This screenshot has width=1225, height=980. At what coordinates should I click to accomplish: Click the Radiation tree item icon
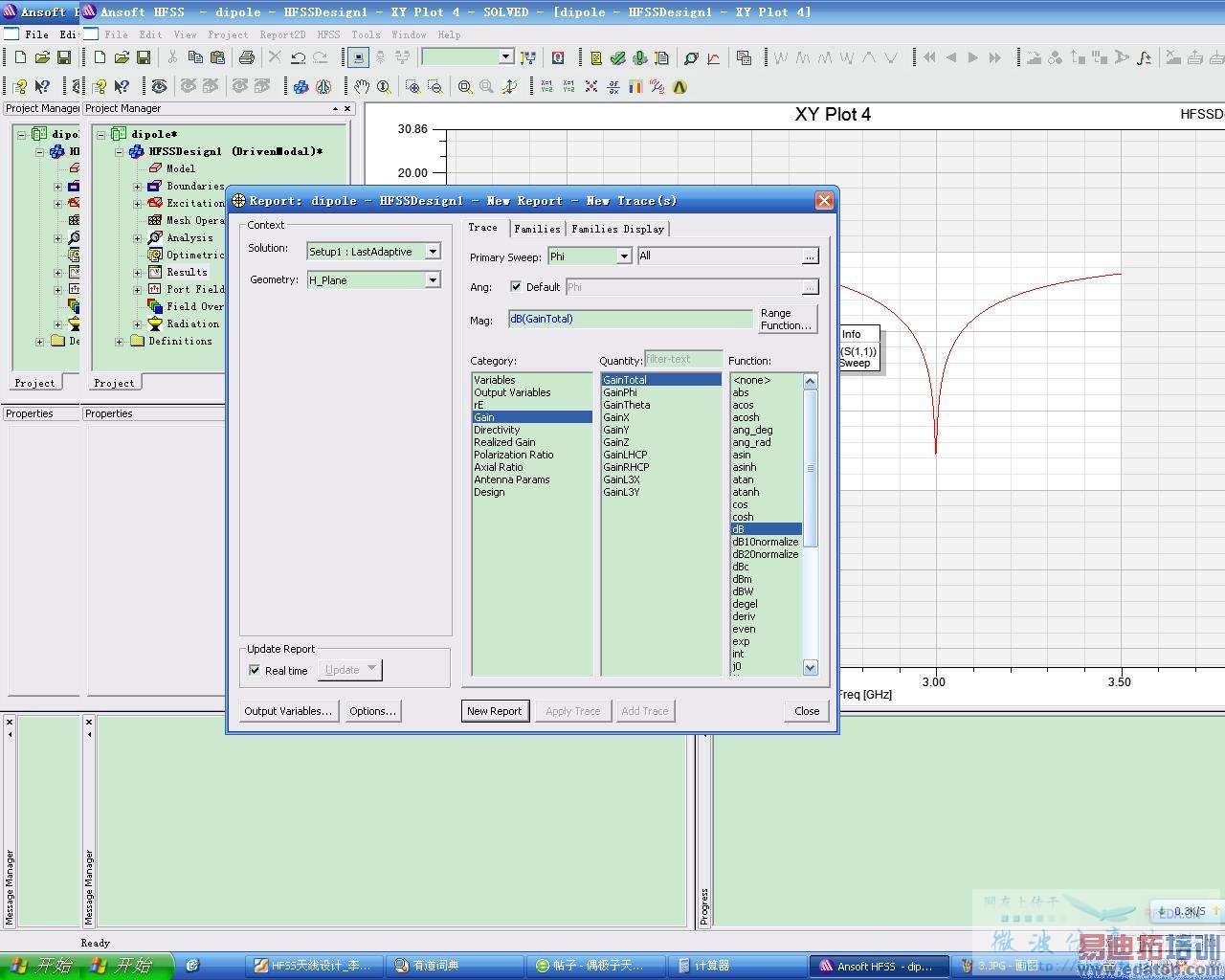click(x=155, y=323)
